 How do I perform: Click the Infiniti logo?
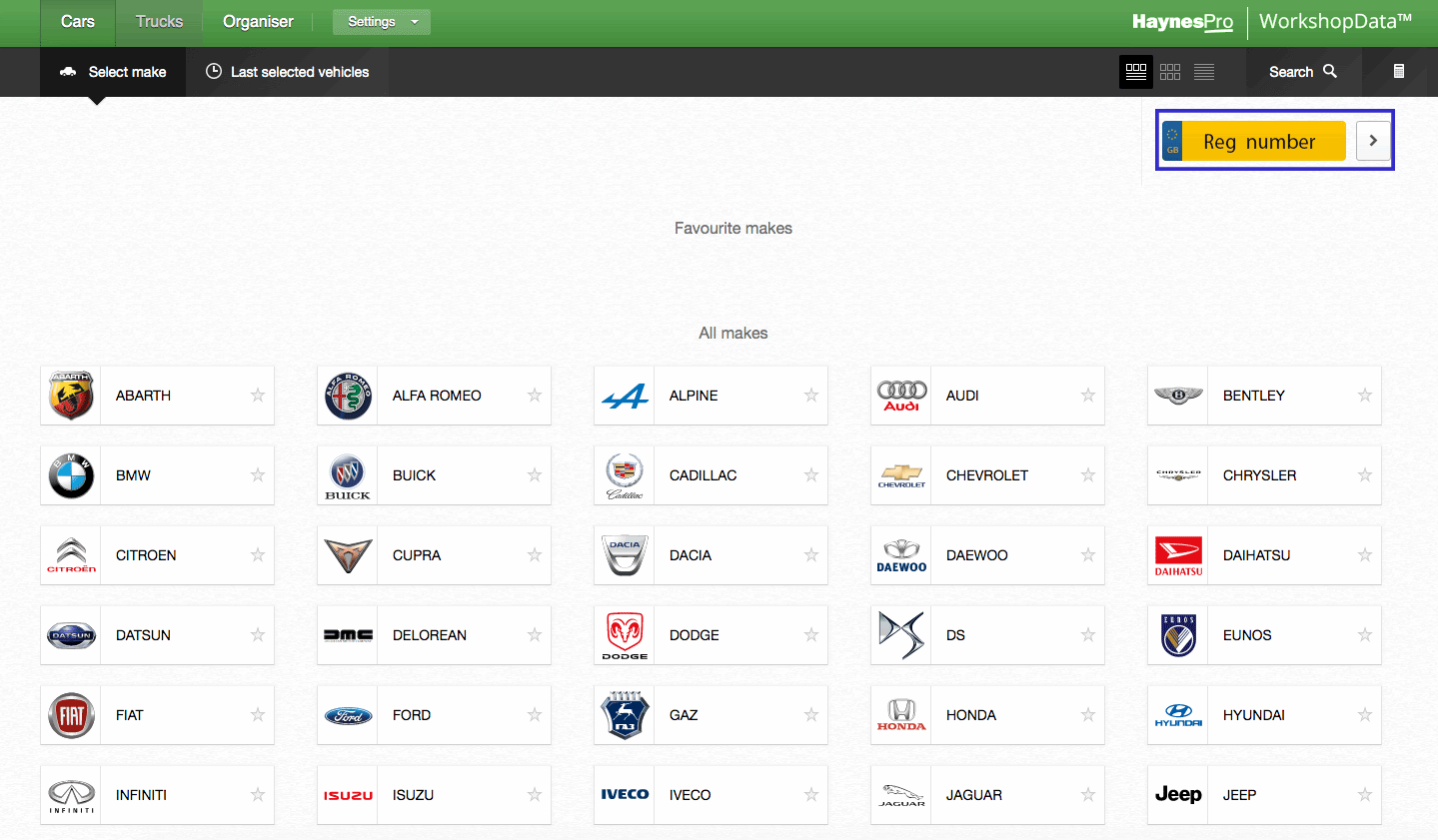tap(71, 795)
